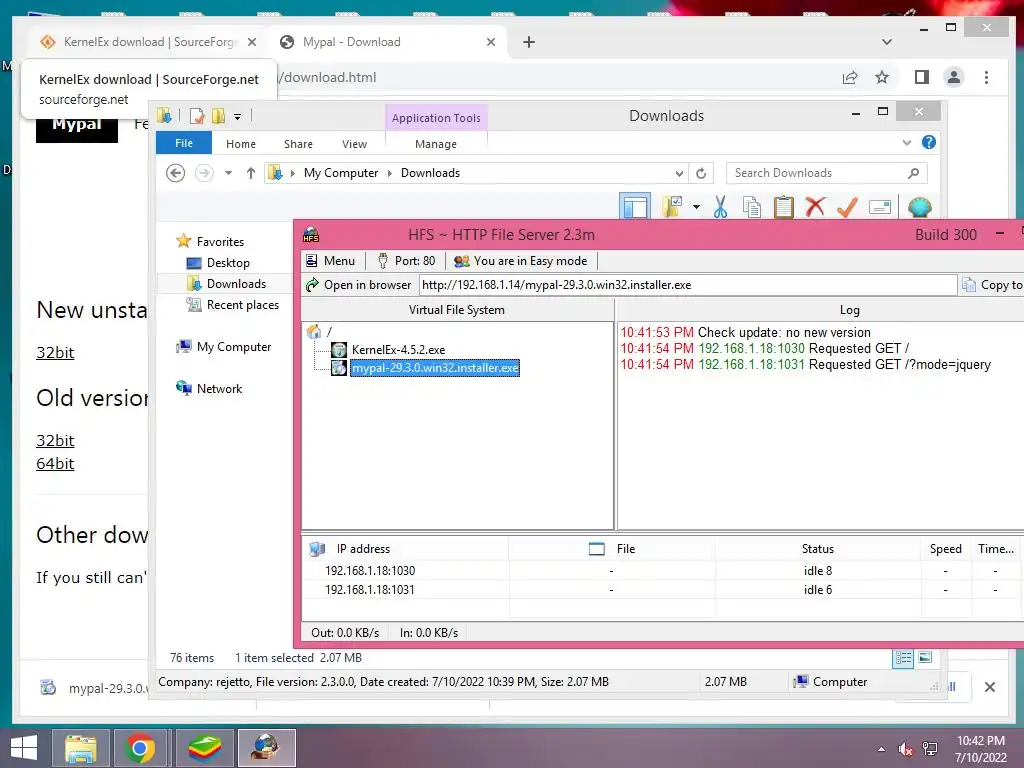
Task: Expand the Explorer ribbon chevron
Action: 906,142
